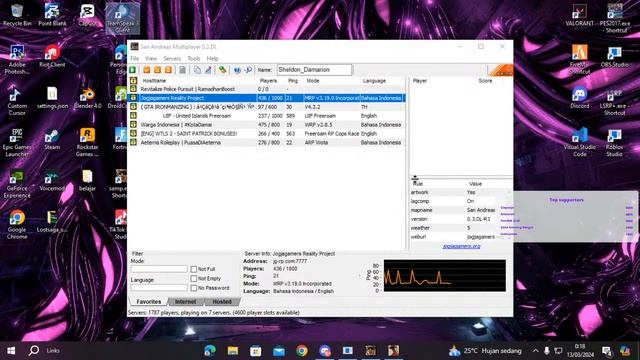Select the GTA IRONMANZING server row
640x360 pixels.
click(267, 107)
